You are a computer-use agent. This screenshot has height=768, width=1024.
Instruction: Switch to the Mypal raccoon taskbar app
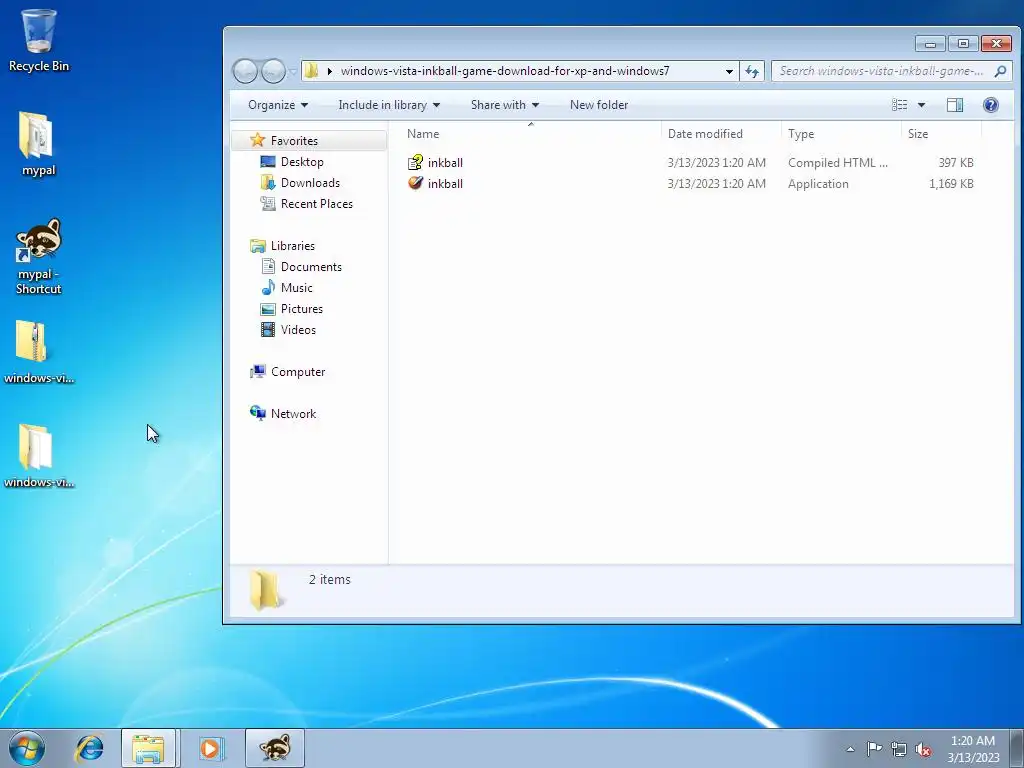[274, 748]
